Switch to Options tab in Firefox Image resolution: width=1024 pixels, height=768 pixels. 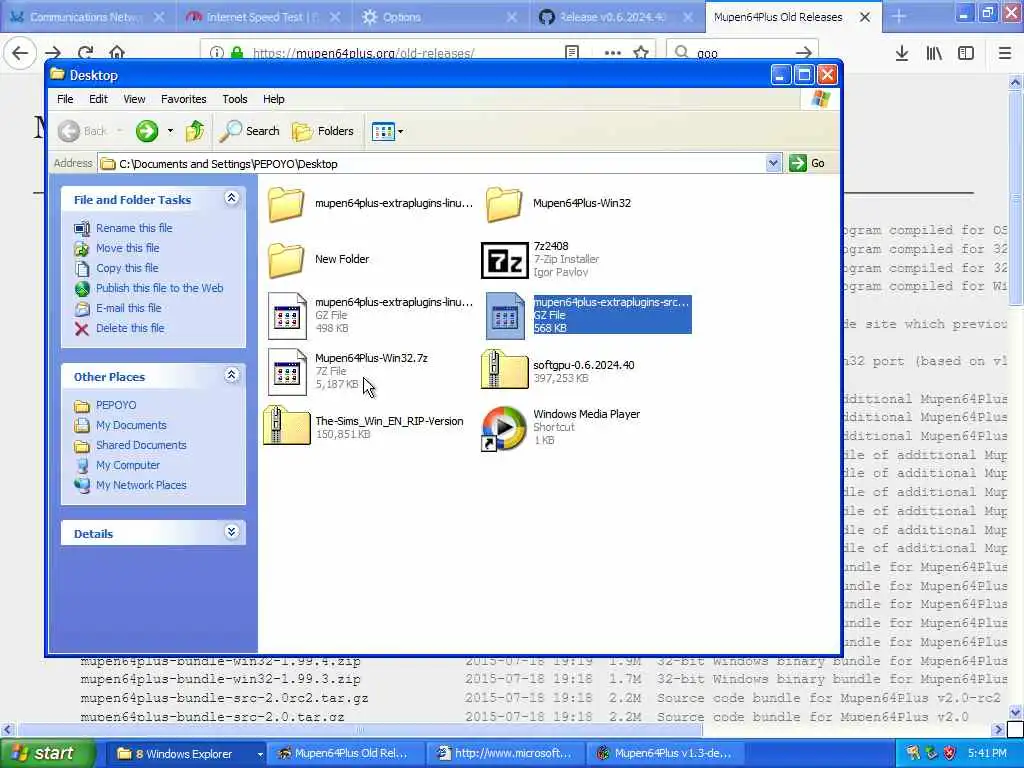pos(441,17)
